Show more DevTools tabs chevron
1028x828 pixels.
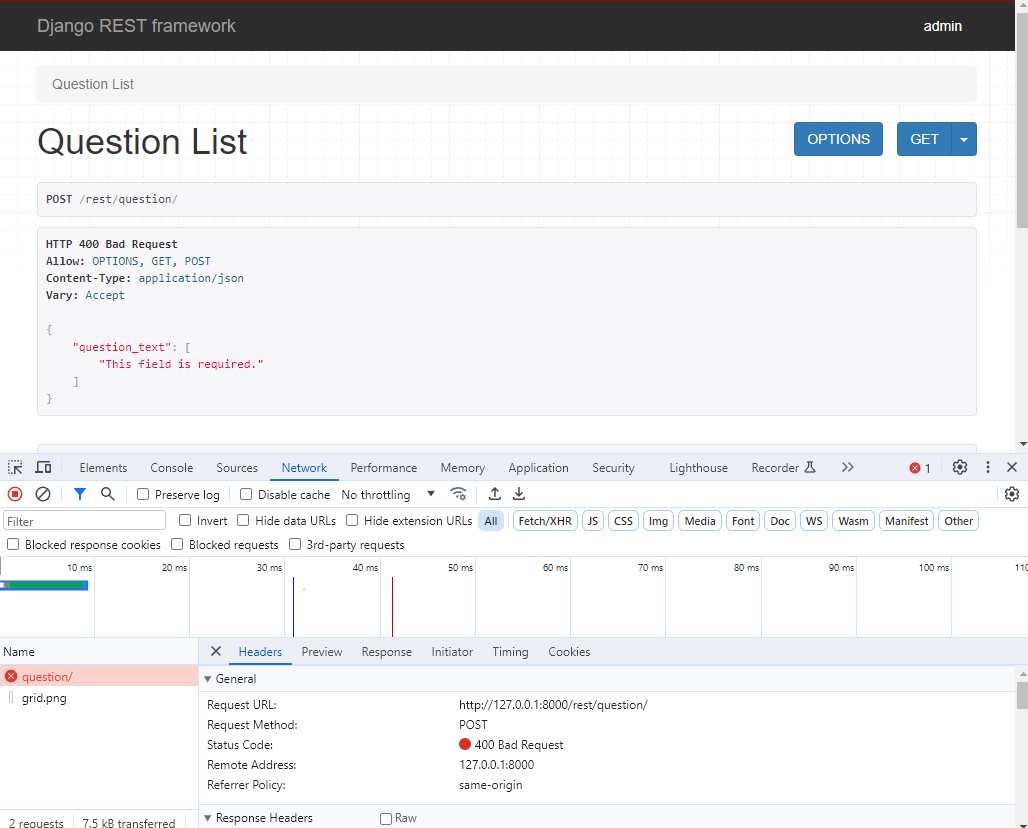click(848, 467)
